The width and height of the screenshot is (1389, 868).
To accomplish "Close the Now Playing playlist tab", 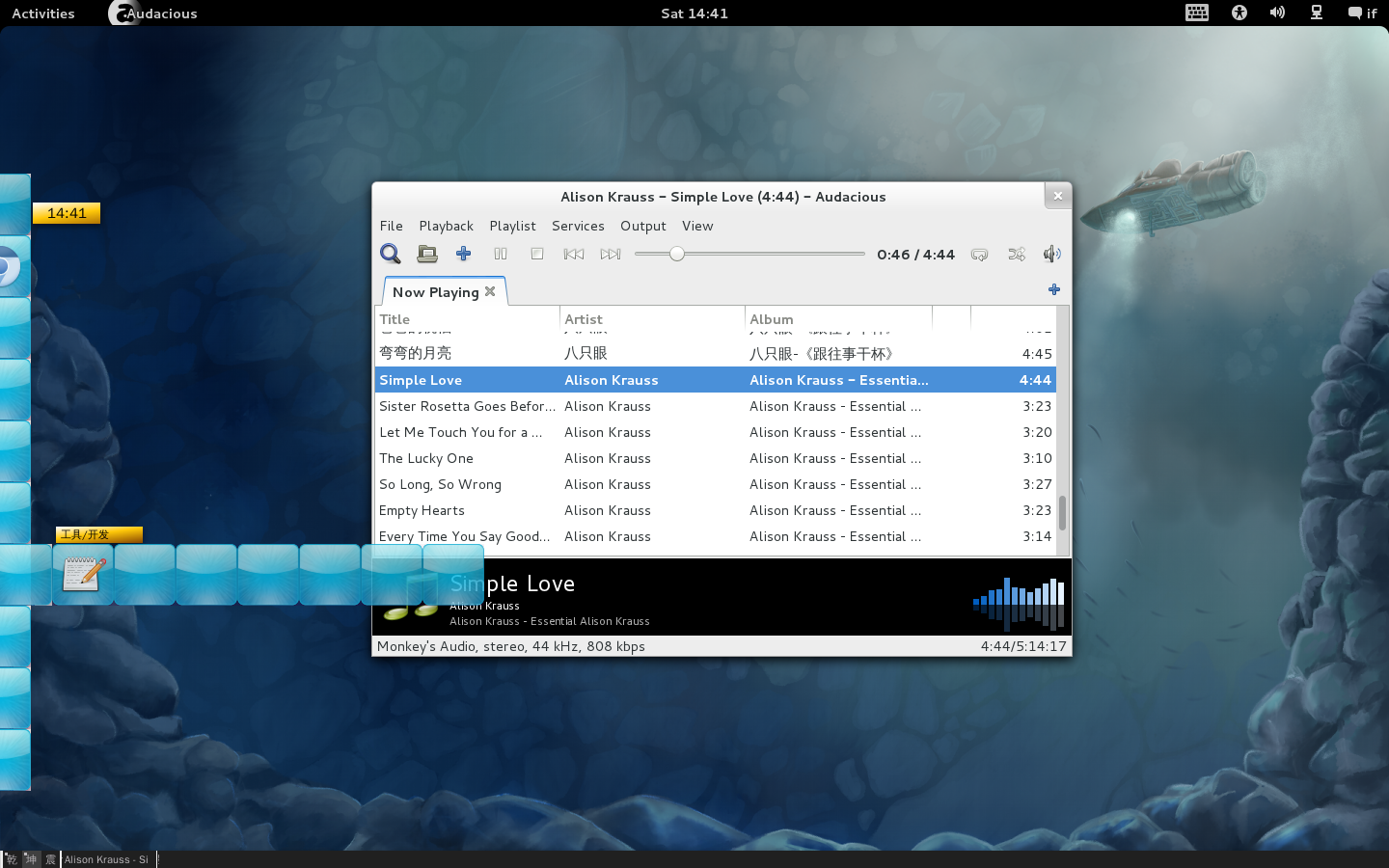I will [x=490, y=291].
